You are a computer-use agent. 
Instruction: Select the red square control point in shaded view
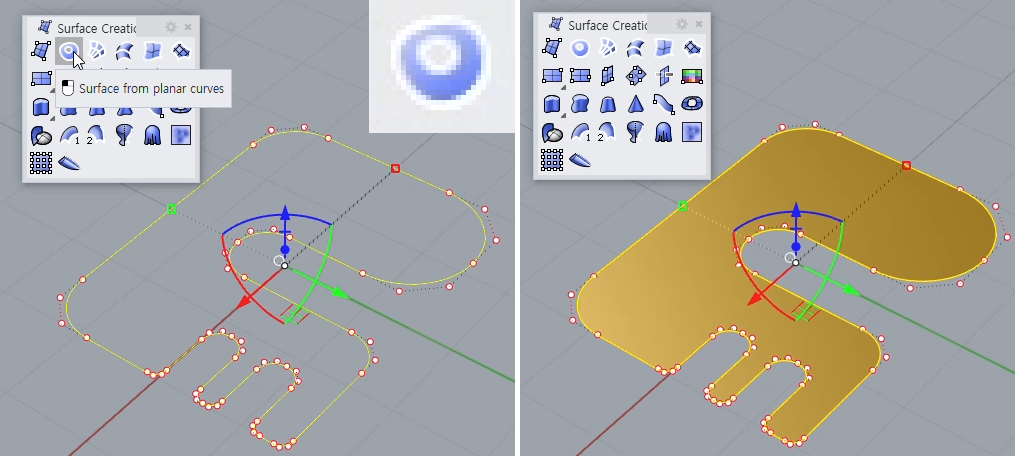[x=906, y=166]
